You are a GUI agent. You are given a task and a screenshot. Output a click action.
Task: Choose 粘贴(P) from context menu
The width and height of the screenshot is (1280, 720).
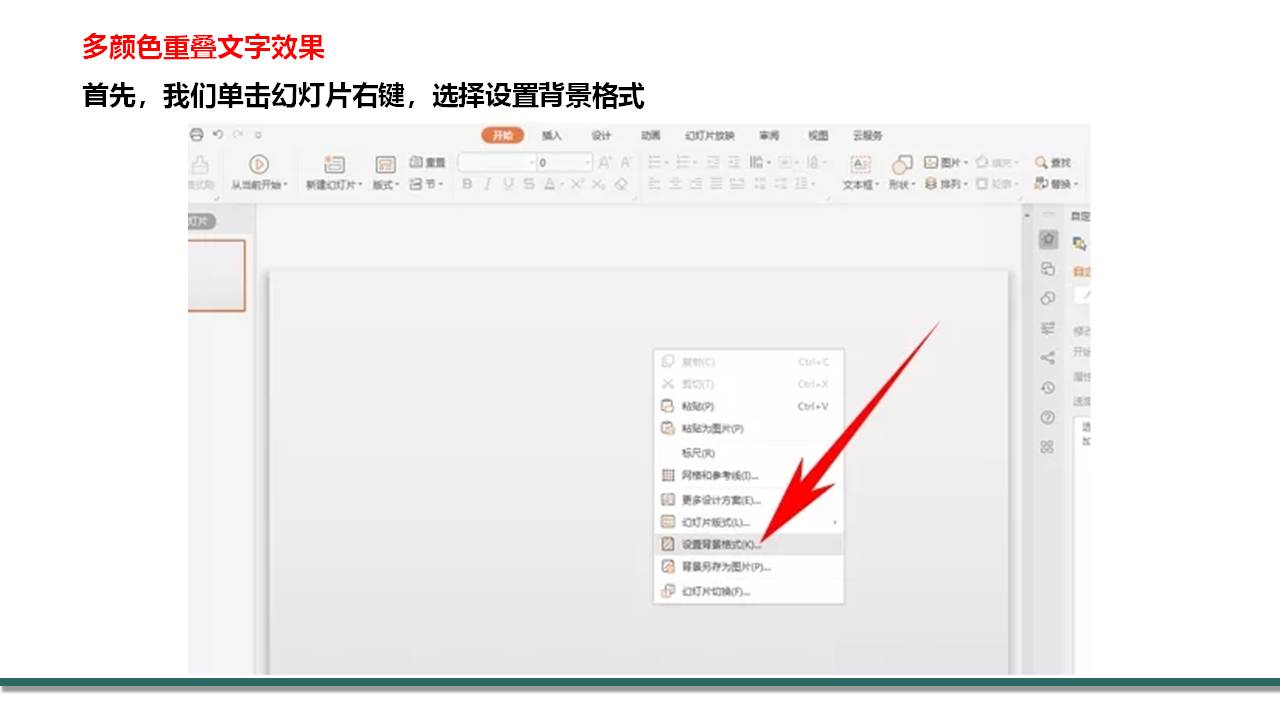[x=698, y=407]
